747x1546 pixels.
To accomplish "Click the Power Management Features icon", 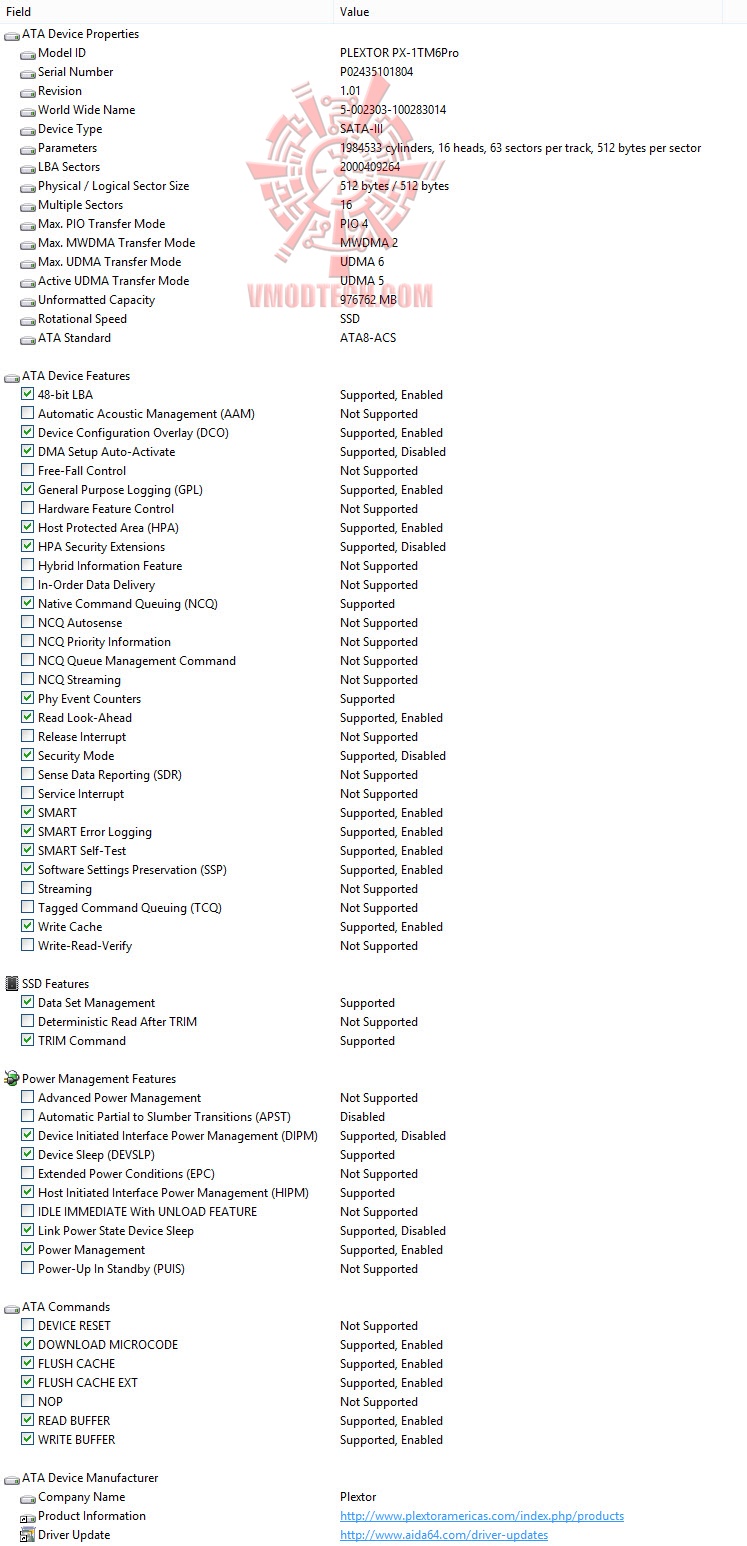I will click(11, 1079).
